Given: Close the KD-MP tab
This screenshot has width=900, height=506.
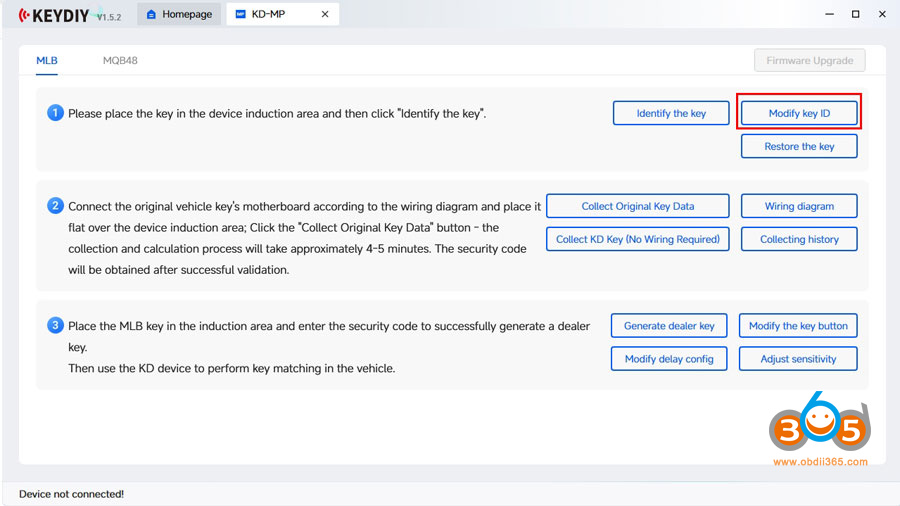Looking at the screenshot, I should pyautogui.click(x=323, y=15).
